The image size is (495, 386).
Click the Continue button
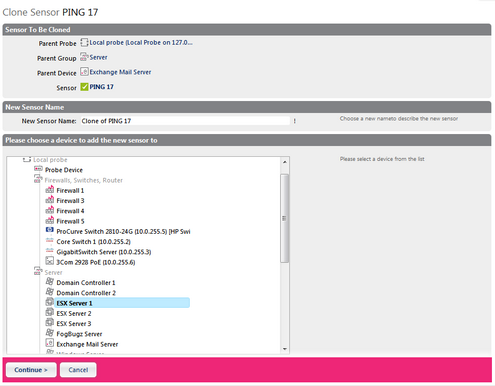[31, 370]
